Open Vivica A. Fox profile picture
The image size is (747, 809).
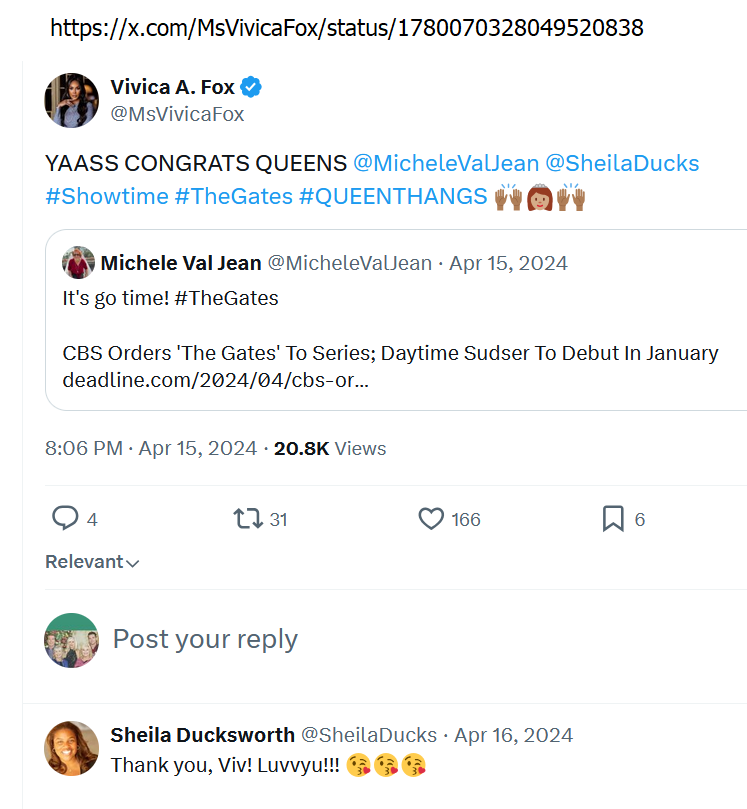click(72, 100)
